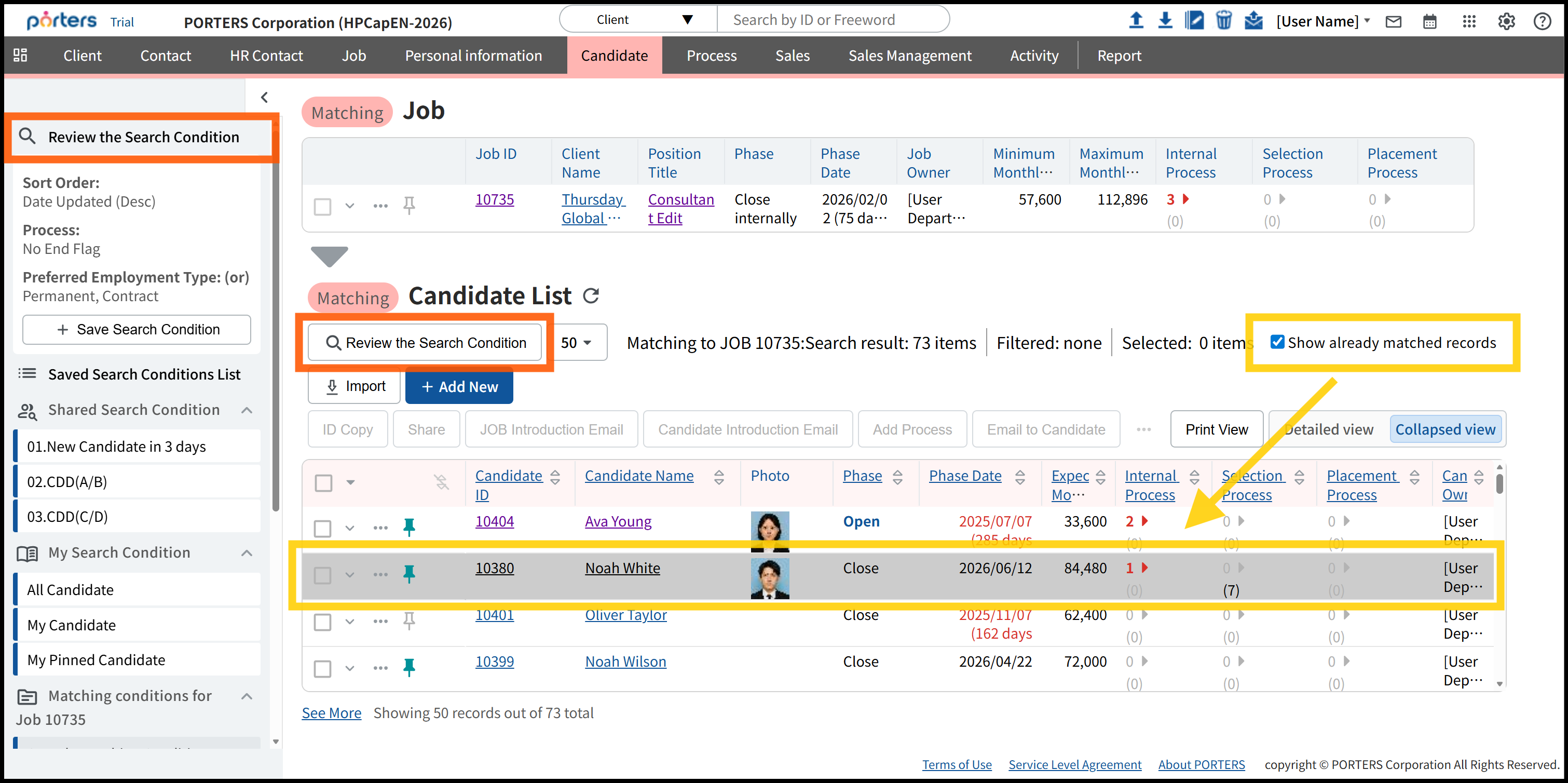
Task: Tick the Job 10735 row checkbox
Action: tap(323, 207)
